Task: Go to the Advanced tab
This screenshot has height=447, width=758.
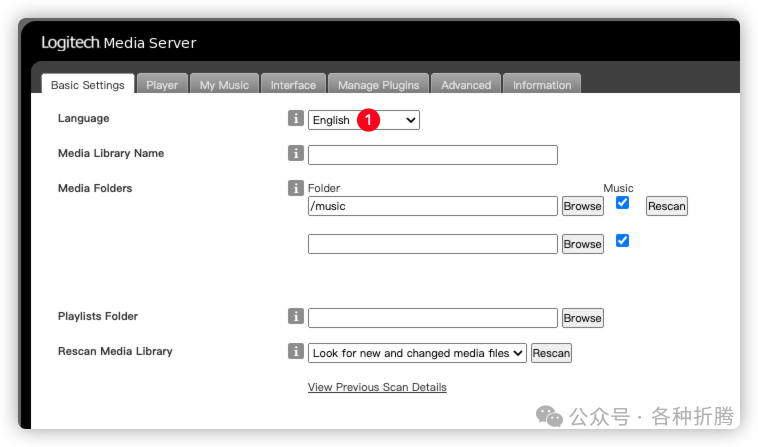Action: coord(466,85)
